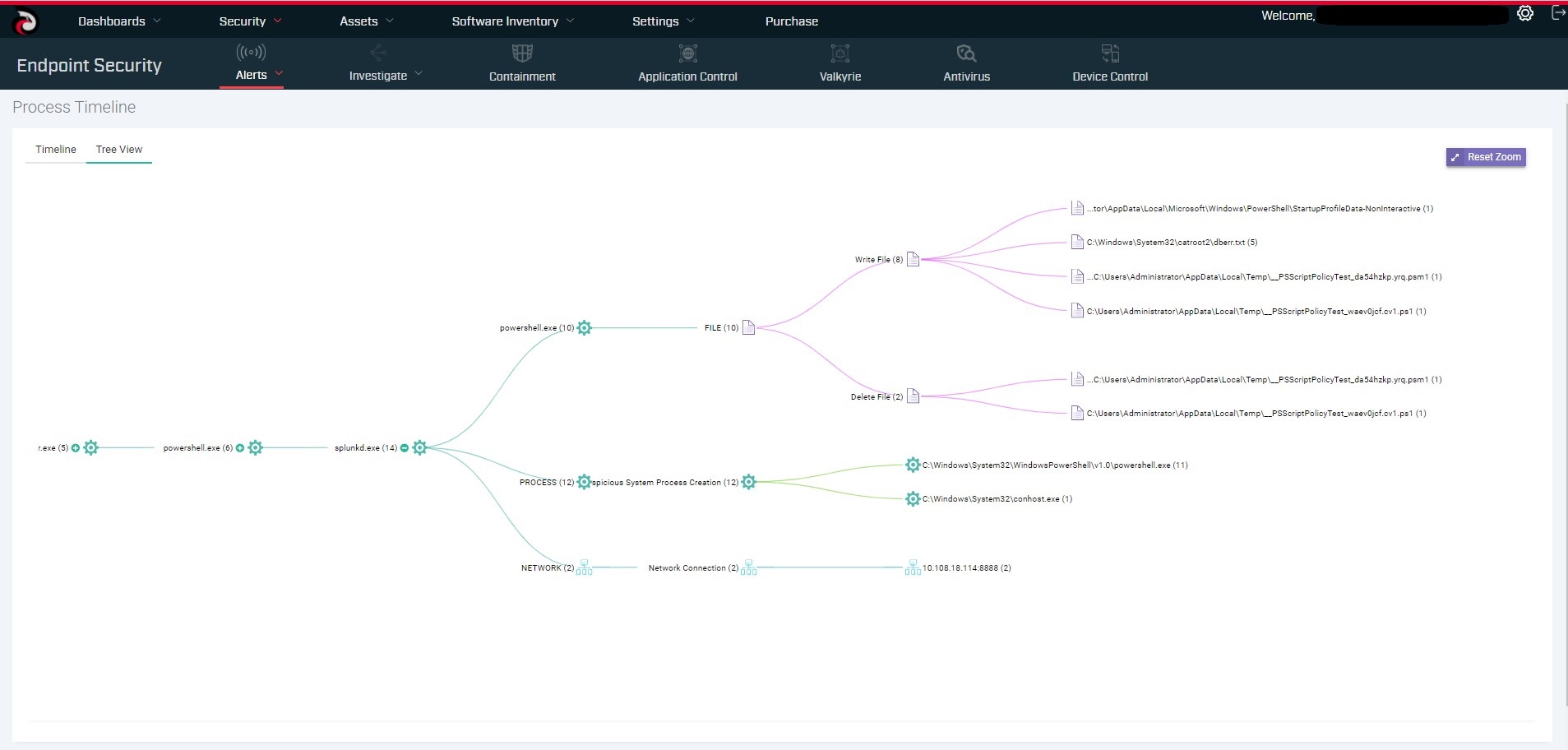Select the C:\Windows\System32\catroot2\dberr.txt (5) label
The image size is (1568, 750).
click(x=1172, y=243)
